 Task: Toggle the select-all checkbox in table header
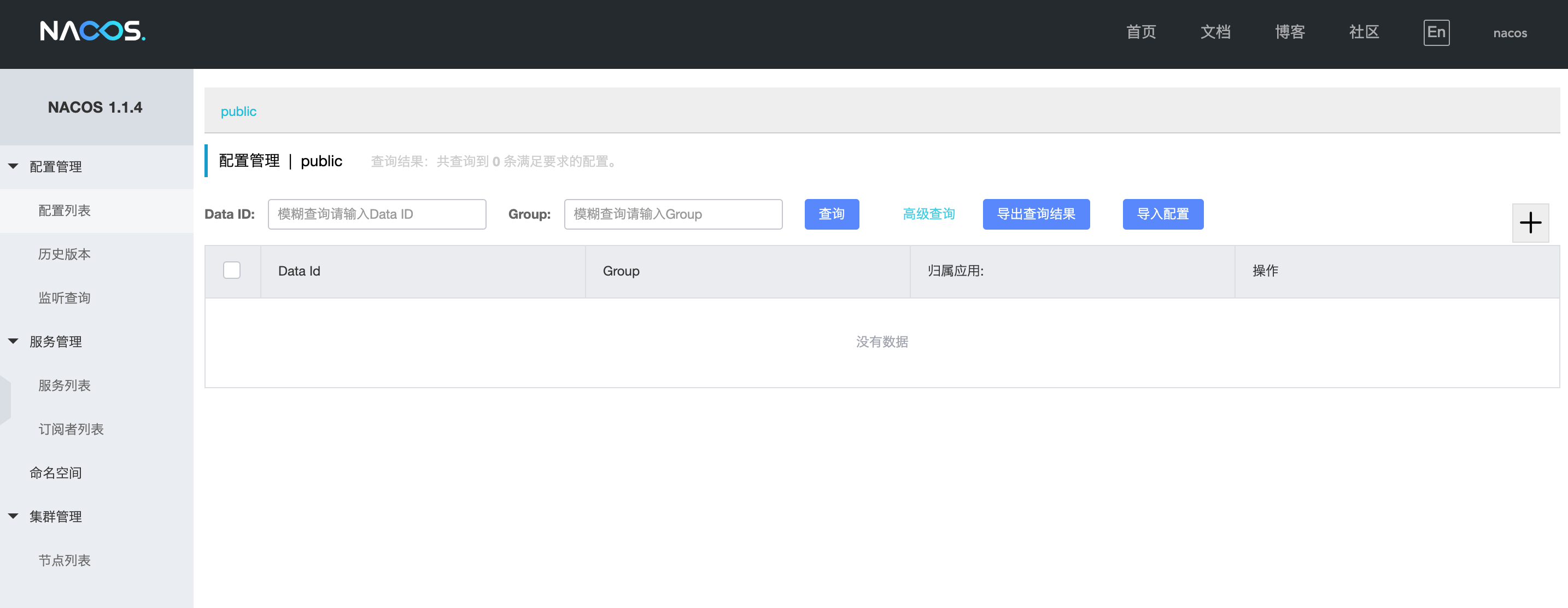point(231,270)
